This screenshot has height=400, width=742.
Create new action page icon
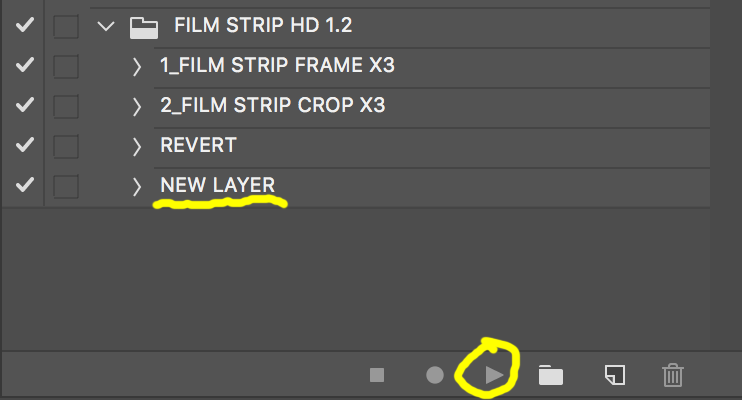[x=615, y=375]
